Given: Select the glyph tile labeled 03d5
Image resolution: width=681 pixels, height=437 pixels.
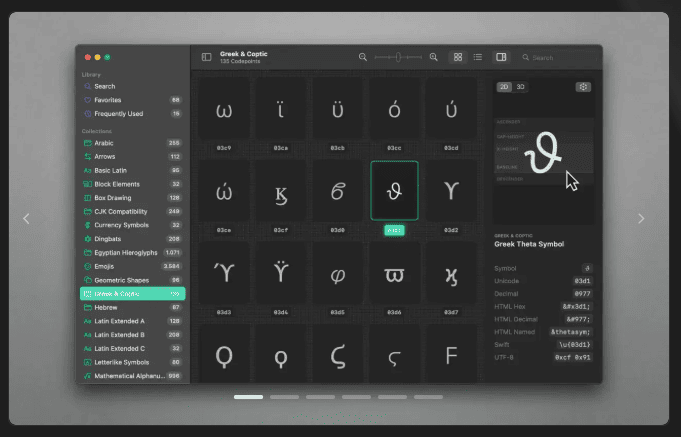Looking at the screenshot, I should click(x=337, y=273).
